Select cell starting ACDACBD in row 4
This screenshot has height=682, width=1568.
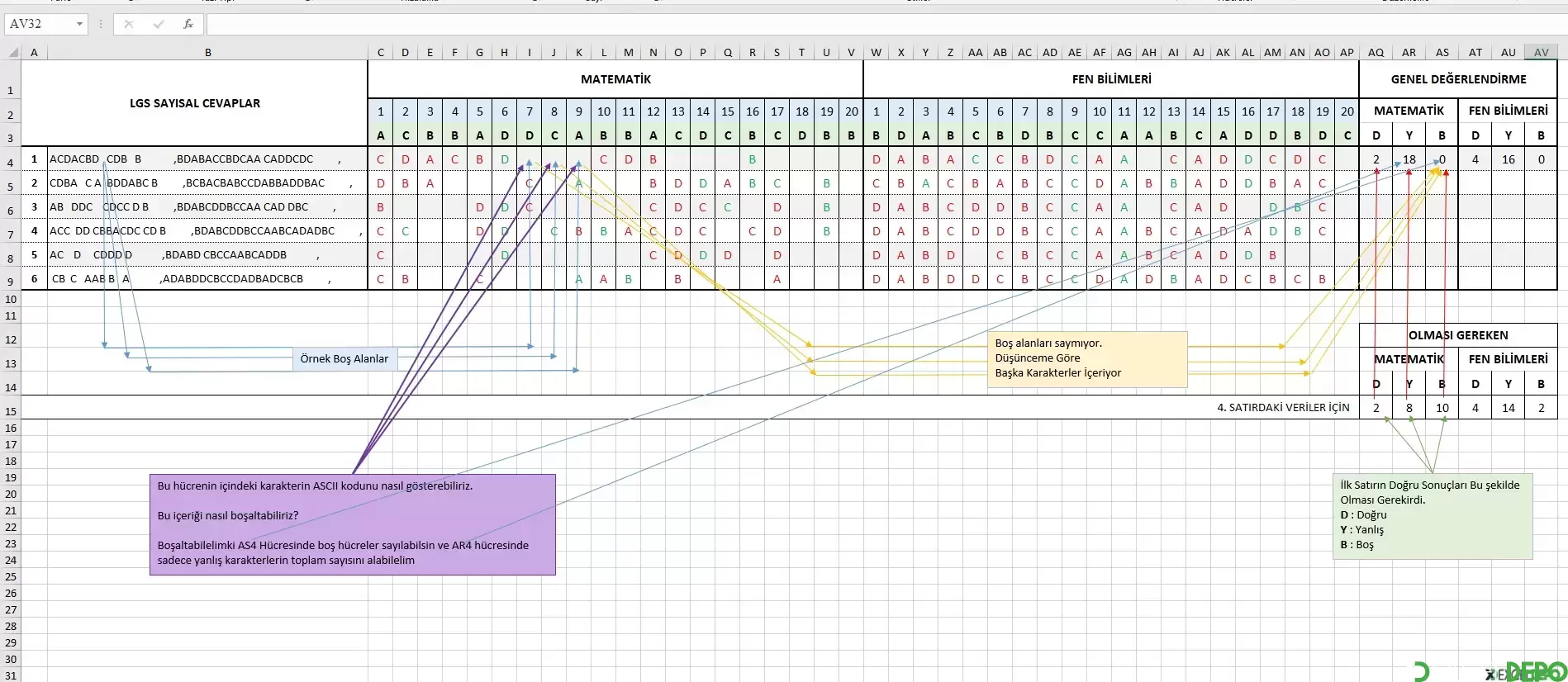tap(207, 159)
